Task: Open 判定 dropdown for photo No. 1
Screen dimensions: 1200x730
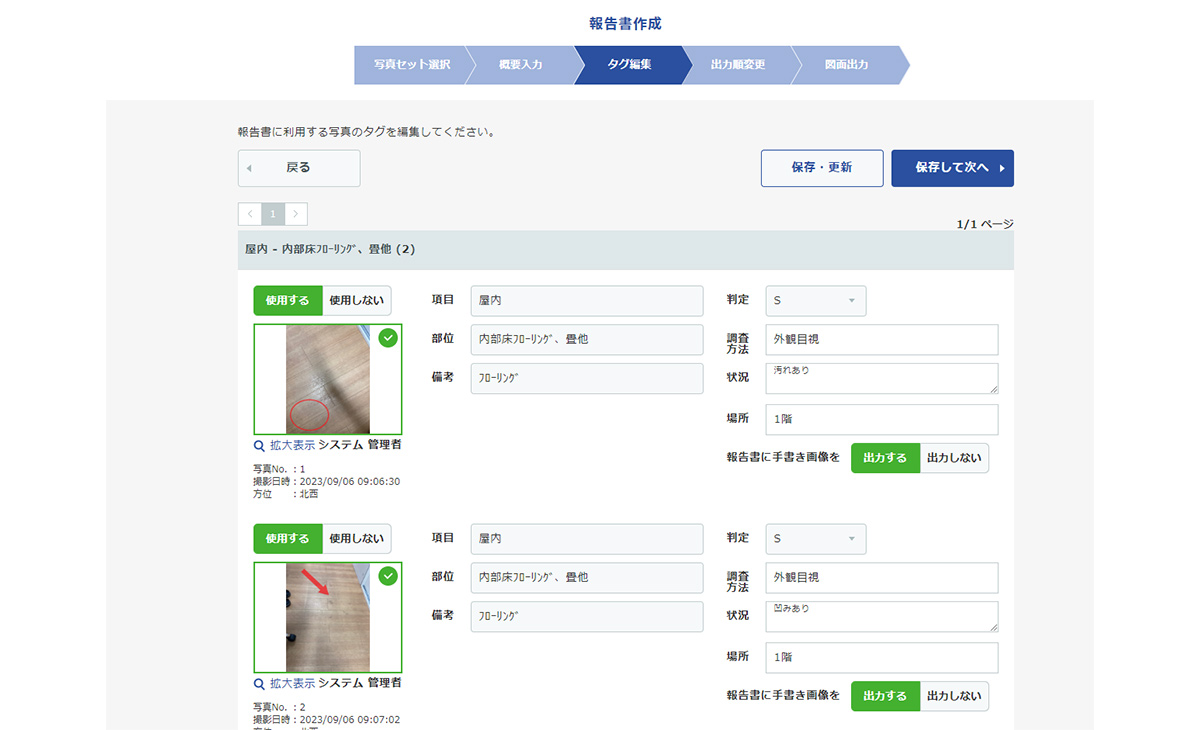Action: pos(816,301)
